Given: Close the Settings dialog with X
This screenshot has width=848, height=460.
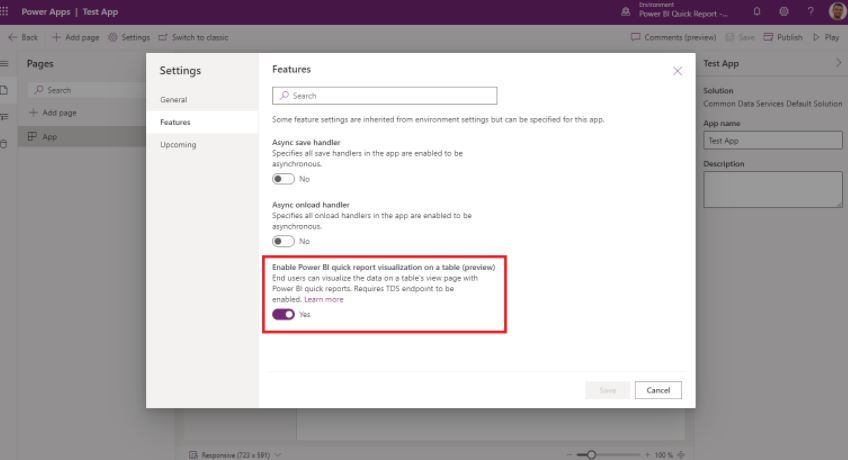Looking at the screenshot, I should (677, 71).
